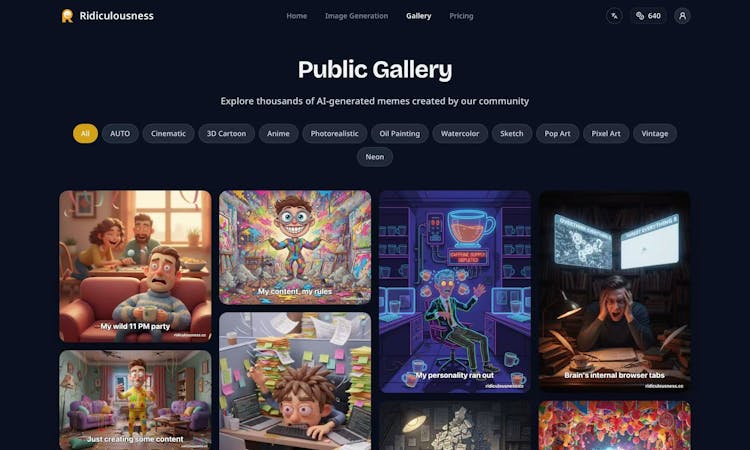Filter gallery by Cinematic style
The height and width of the screenshot is (450, 750).
(168, 133)
